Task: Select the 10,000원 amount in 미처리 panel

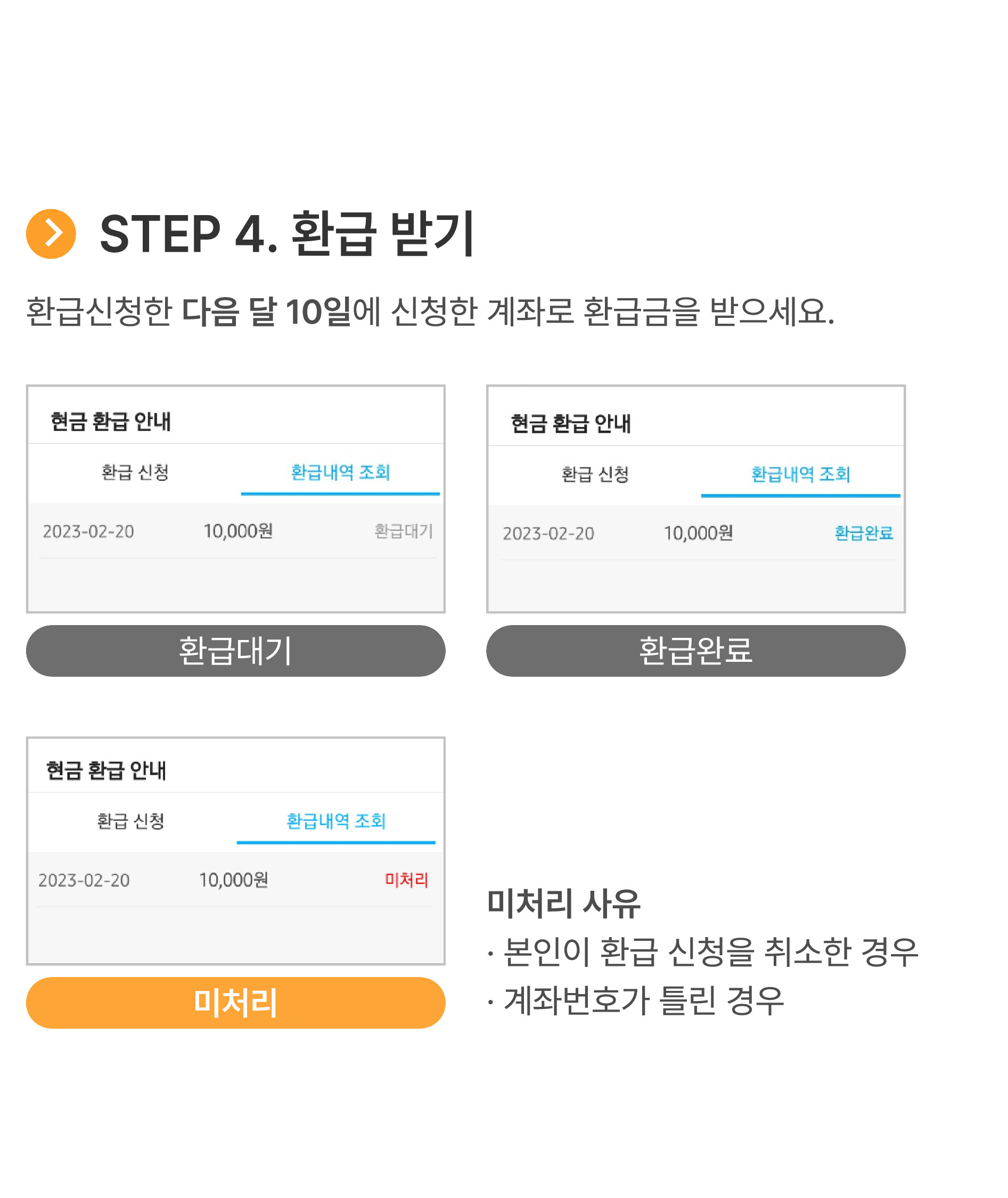Action: point(233,880)
